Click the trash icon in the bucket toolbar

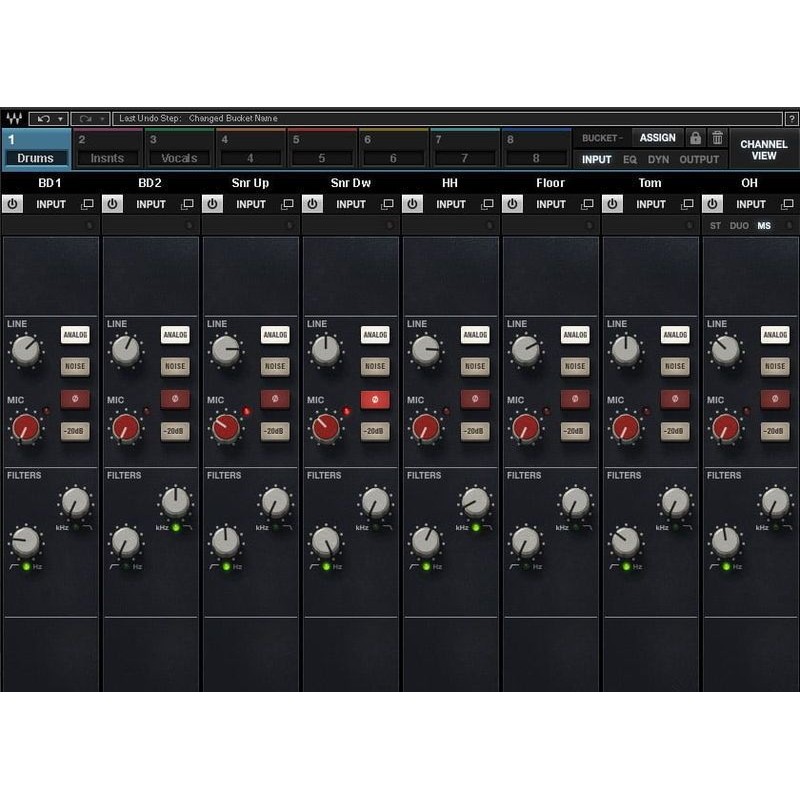point(718,138)
